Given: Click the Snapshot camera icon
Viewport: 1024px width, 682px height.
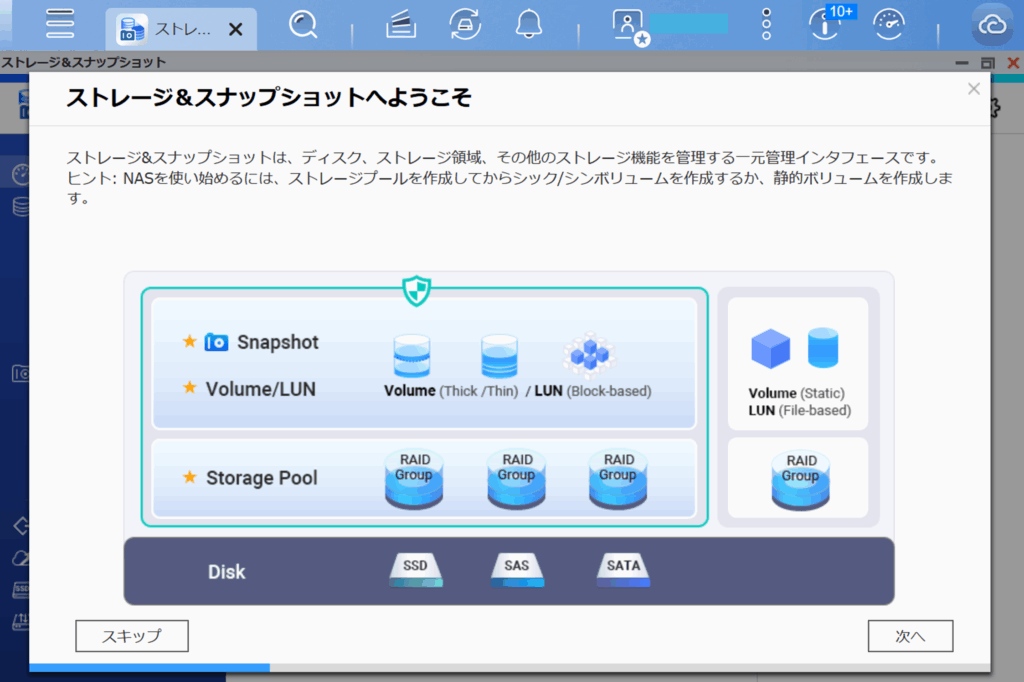Looking at the screenshot, I should tap(216, 342).
